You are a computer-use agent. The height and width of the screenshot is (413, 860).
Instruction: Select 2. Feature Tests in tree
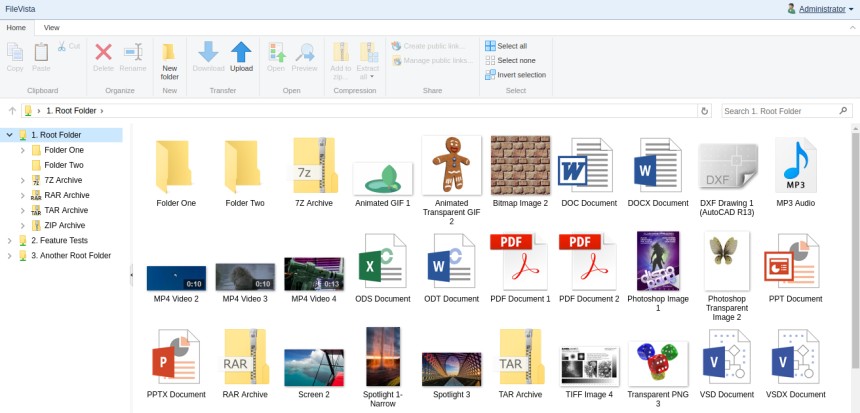pyautogui.click(x=59, y=240)
